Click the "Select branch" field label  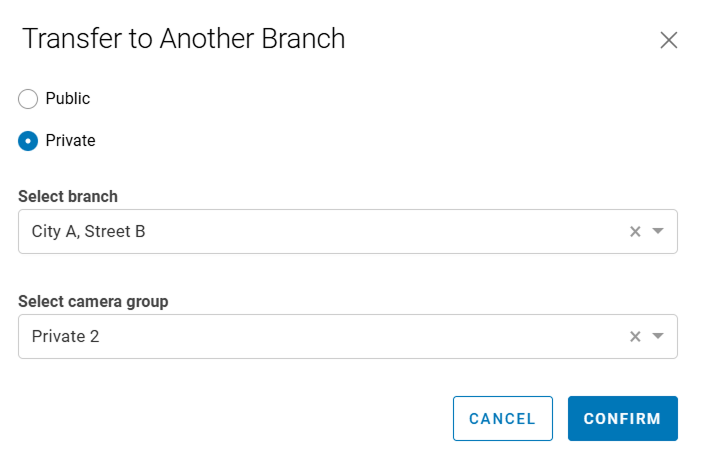tap(68, 196)
